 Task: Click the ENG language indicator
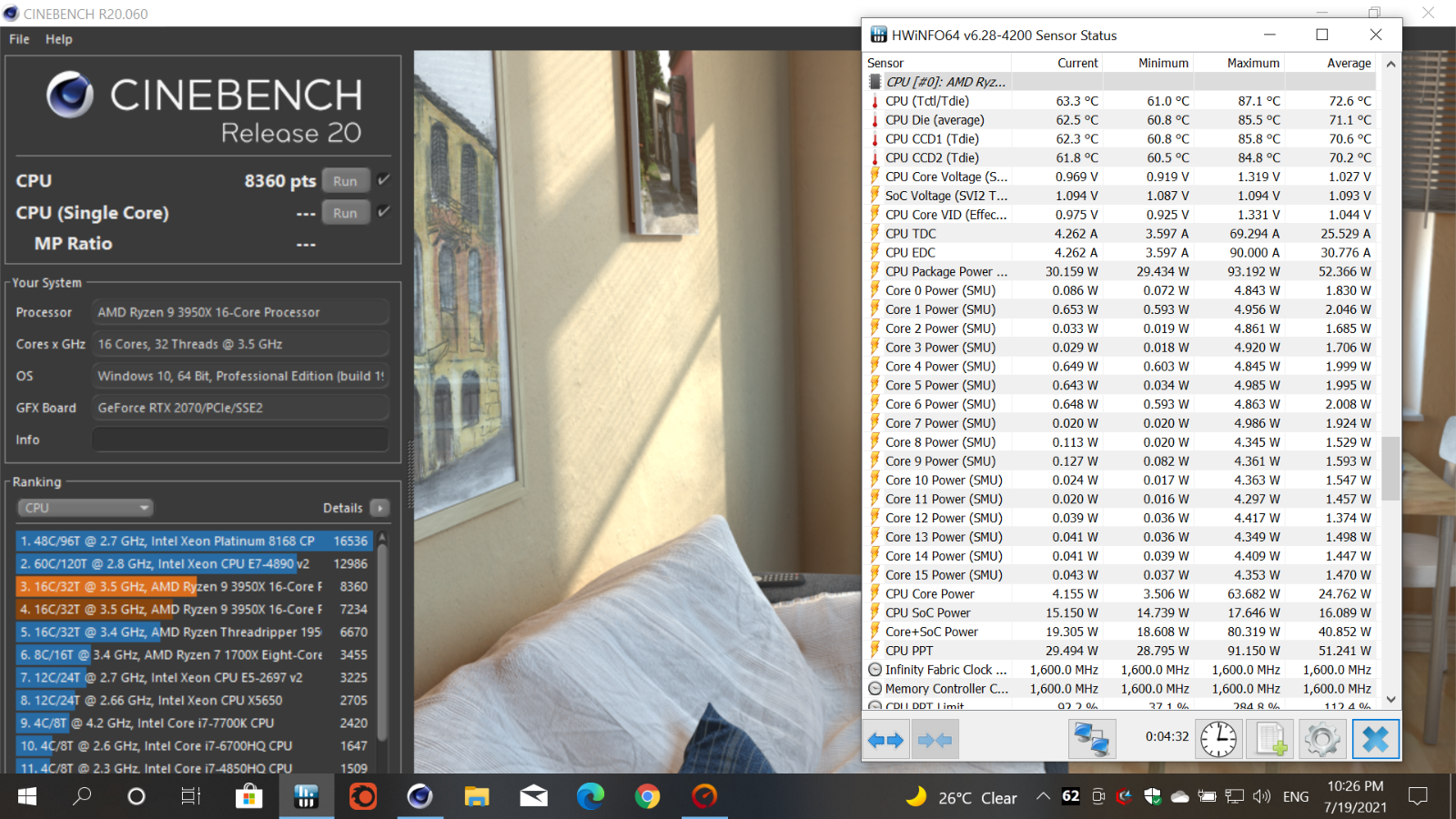[x=1296, y=797]
